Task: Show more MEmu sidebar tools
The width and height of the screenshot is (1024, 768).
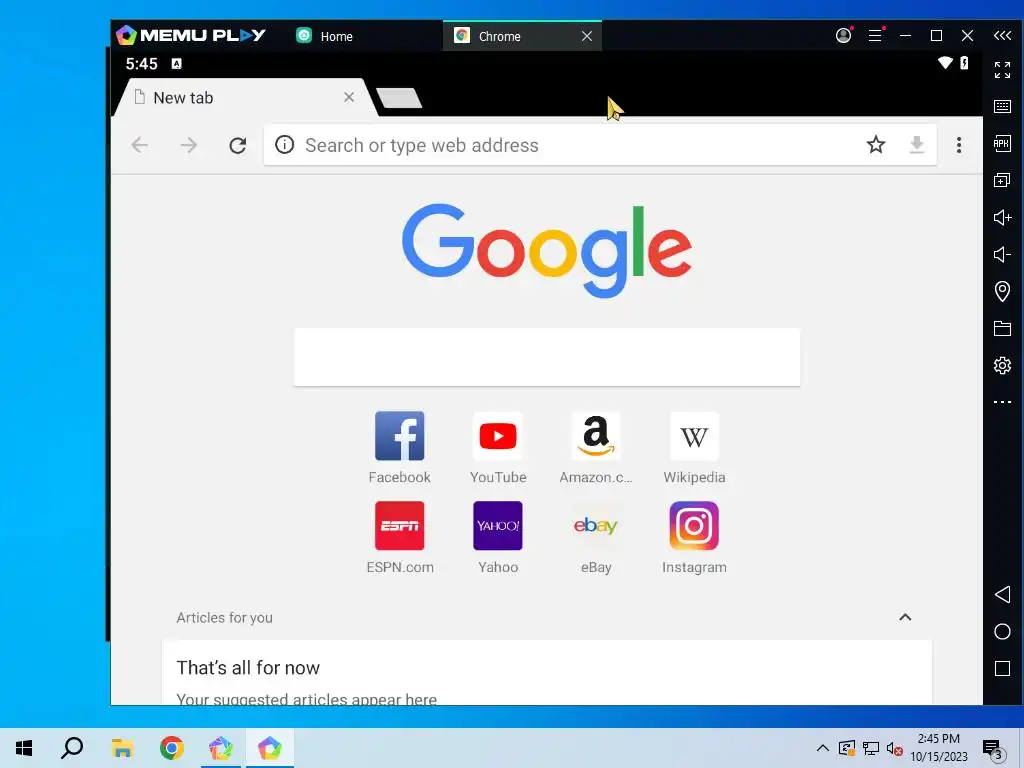Action: (1002, 402)
